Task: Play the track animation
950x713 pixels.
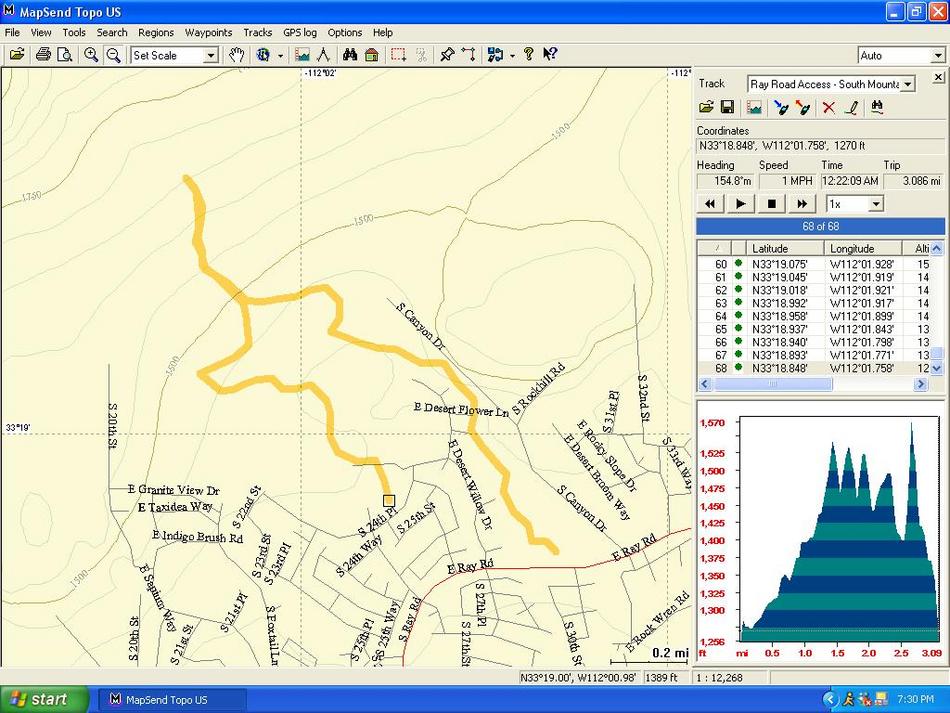Action: [741, 204]
